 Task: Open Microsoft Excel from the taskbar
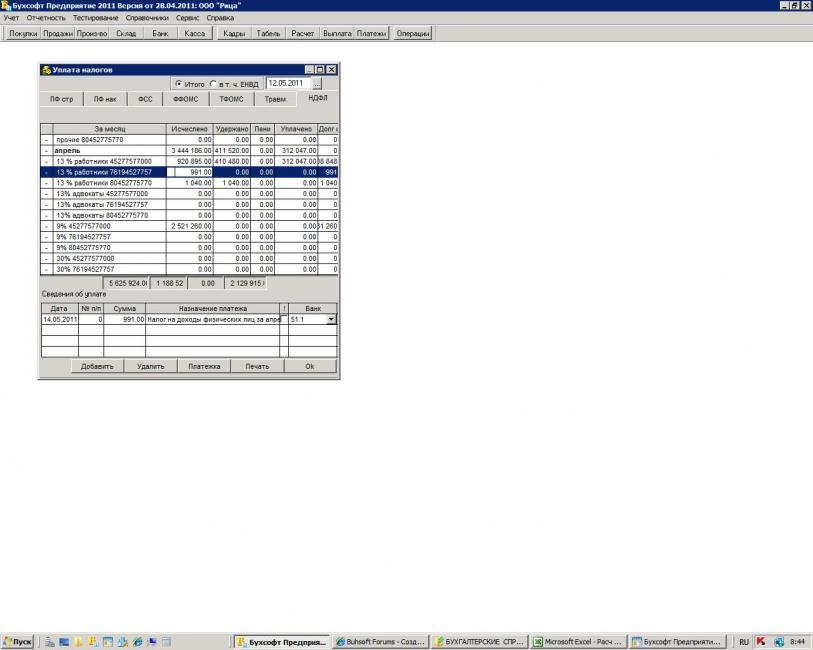click(579, 641)
